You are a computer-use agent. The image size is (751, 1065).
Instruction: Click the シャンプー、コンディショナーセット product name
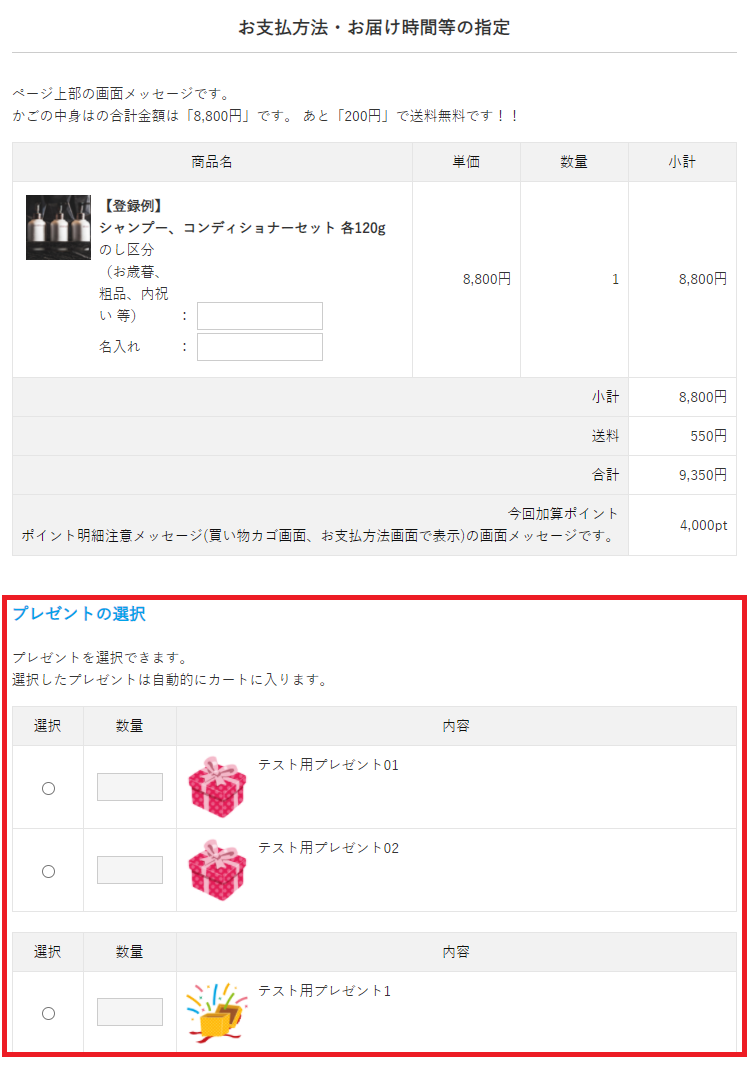[242, 228]
